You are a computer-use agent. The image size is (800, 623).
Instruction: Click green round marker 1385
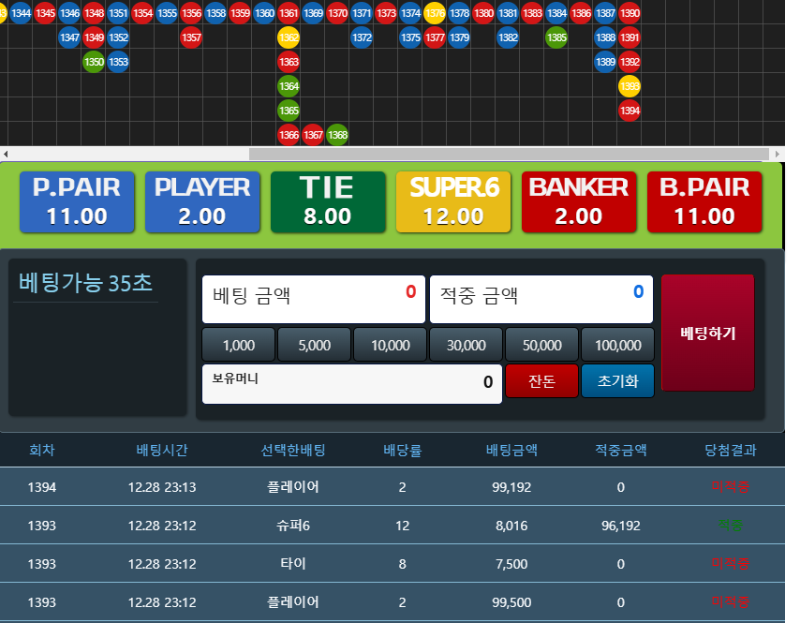(x=557, y=37)
